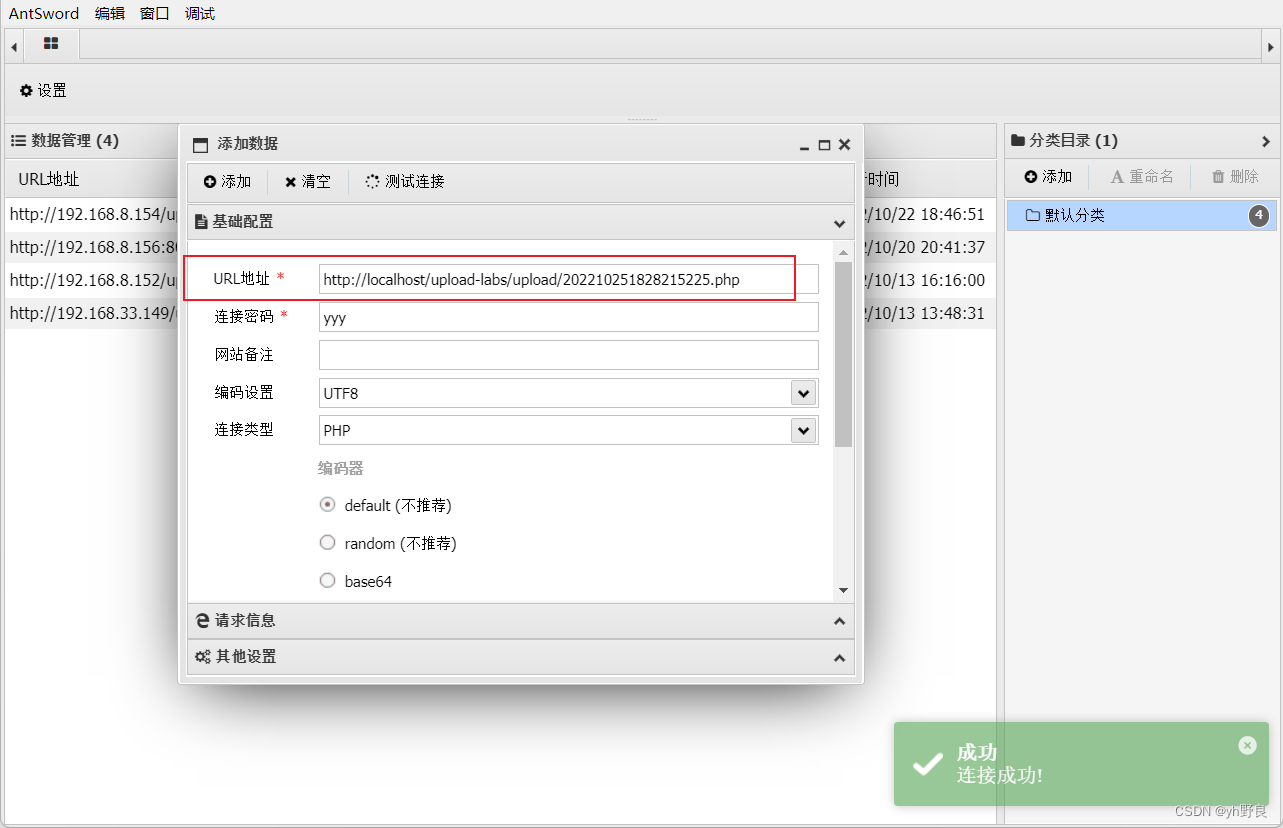Click the right tab scroll arrow
This screenshot has height=828, width=1283.
point(1271,45)
